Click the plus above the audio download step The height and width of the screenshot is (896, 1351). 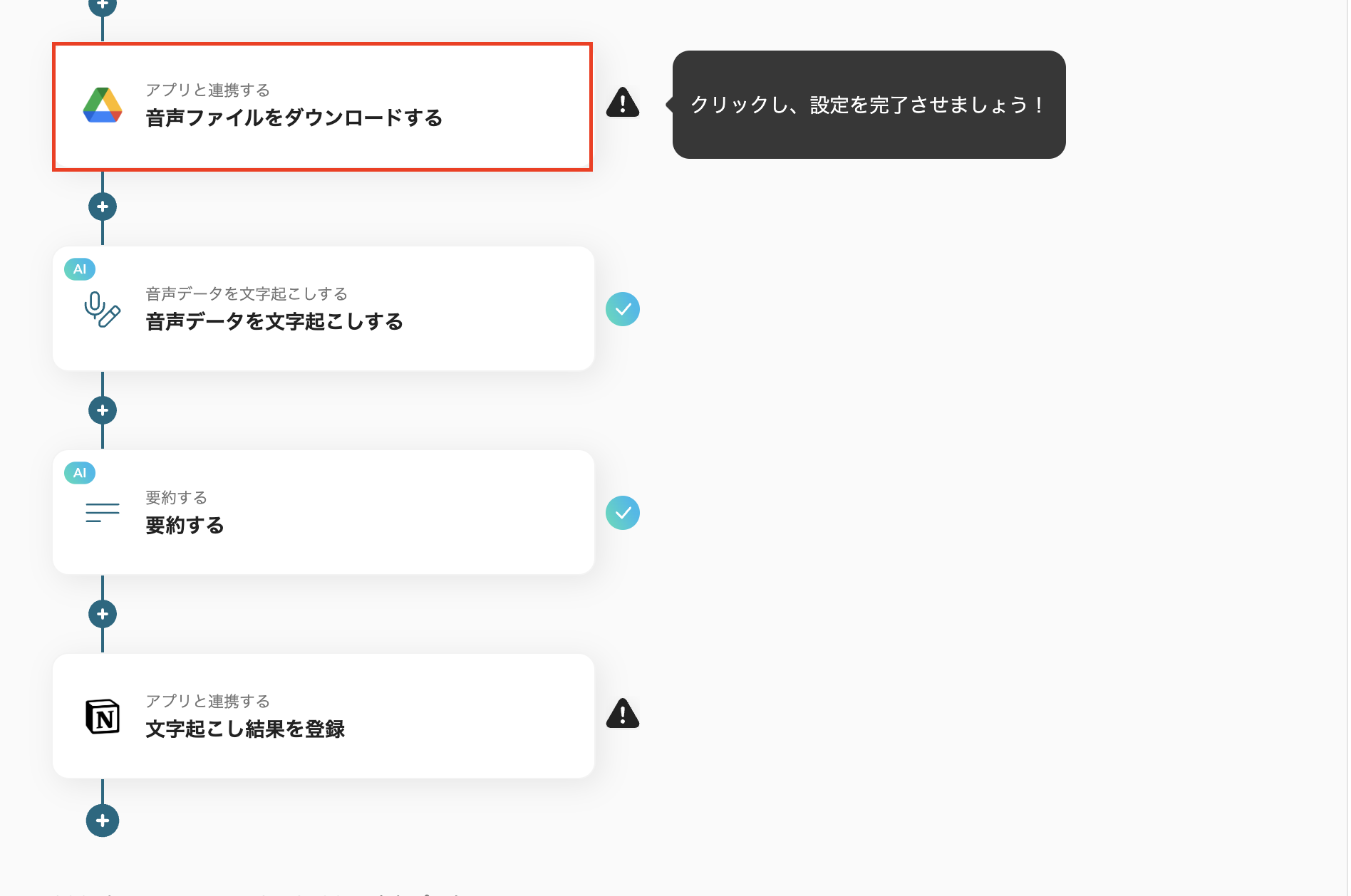pos(103,6)
